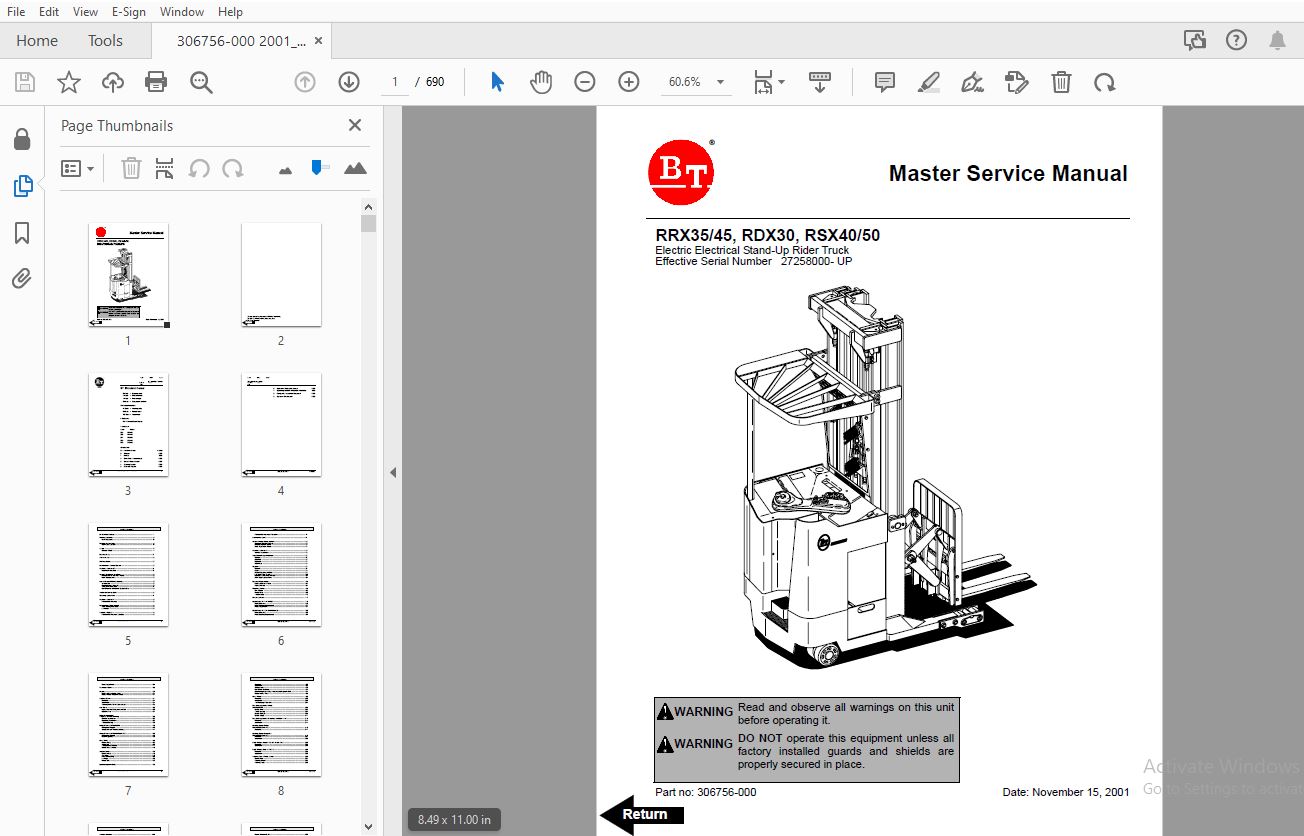Go to the previous page with the up arrow
Viewport: 1304px width, 836px height.
tap(305, 82)
